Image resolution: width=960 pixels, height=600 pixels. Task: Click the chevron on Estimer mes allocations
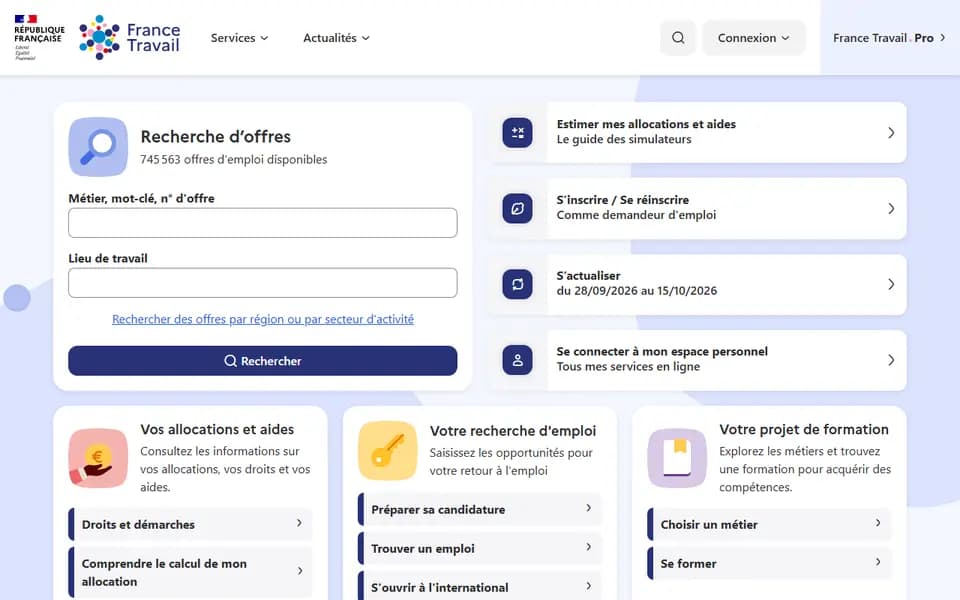891,133
